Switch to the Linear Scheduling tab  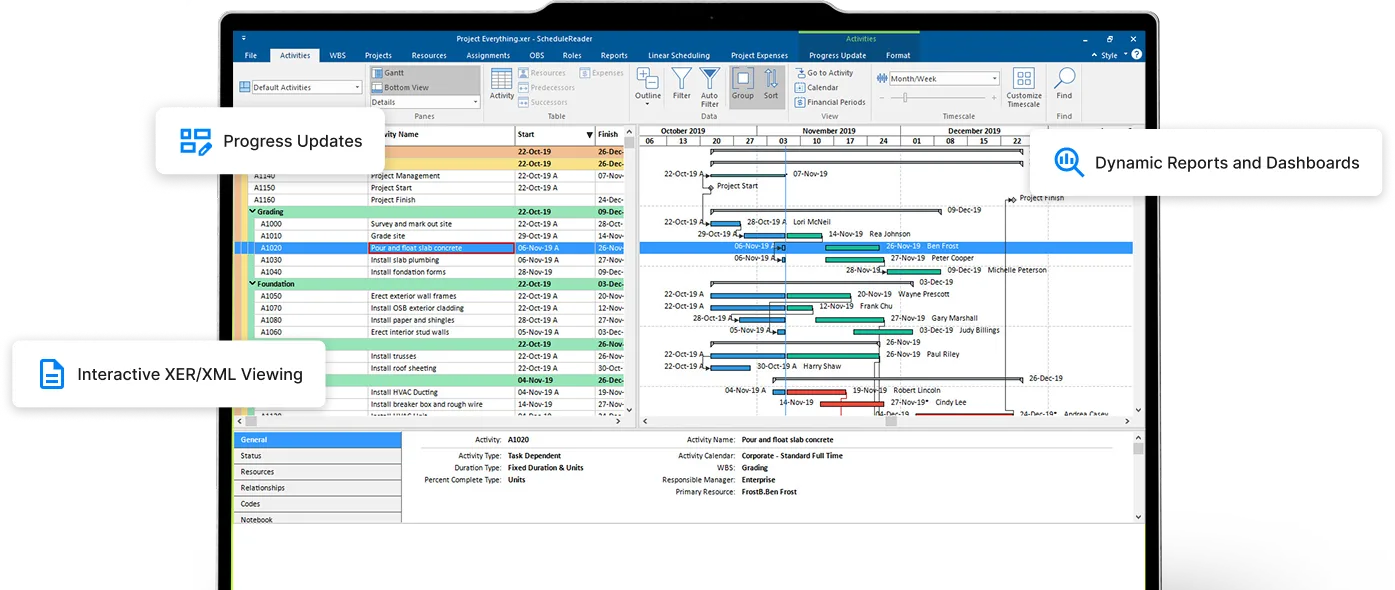679,55
